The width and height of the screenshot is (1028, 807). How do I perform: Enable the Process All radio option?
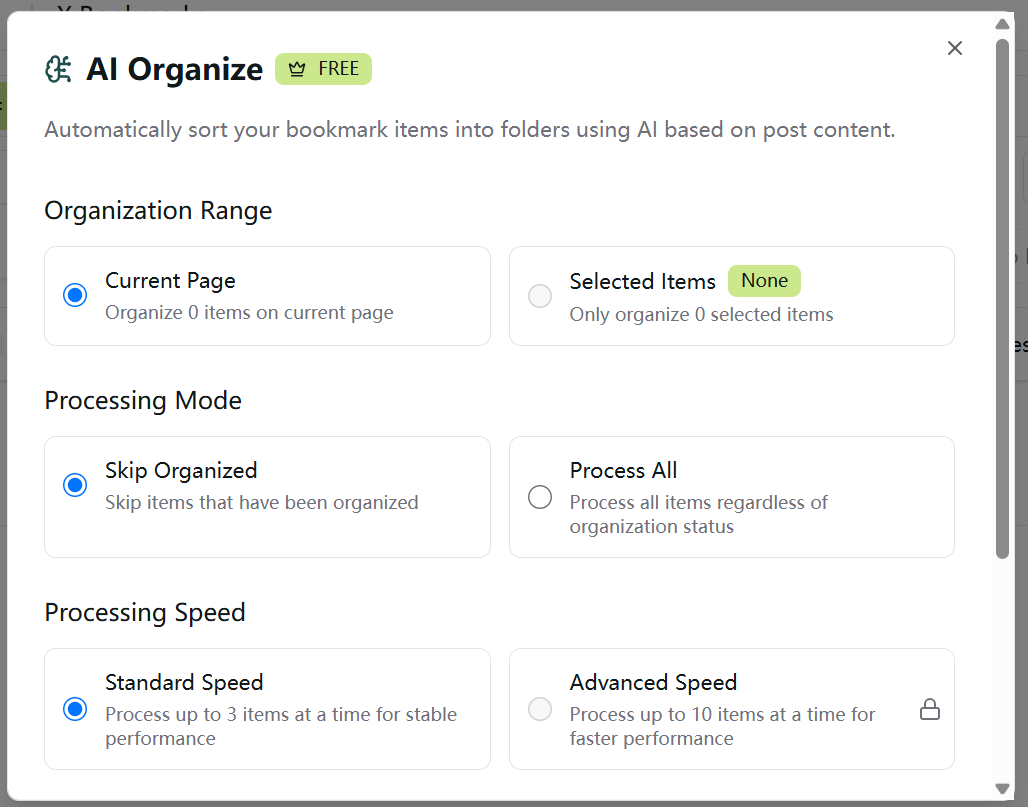pyautogui.click(x=540, y=497)
